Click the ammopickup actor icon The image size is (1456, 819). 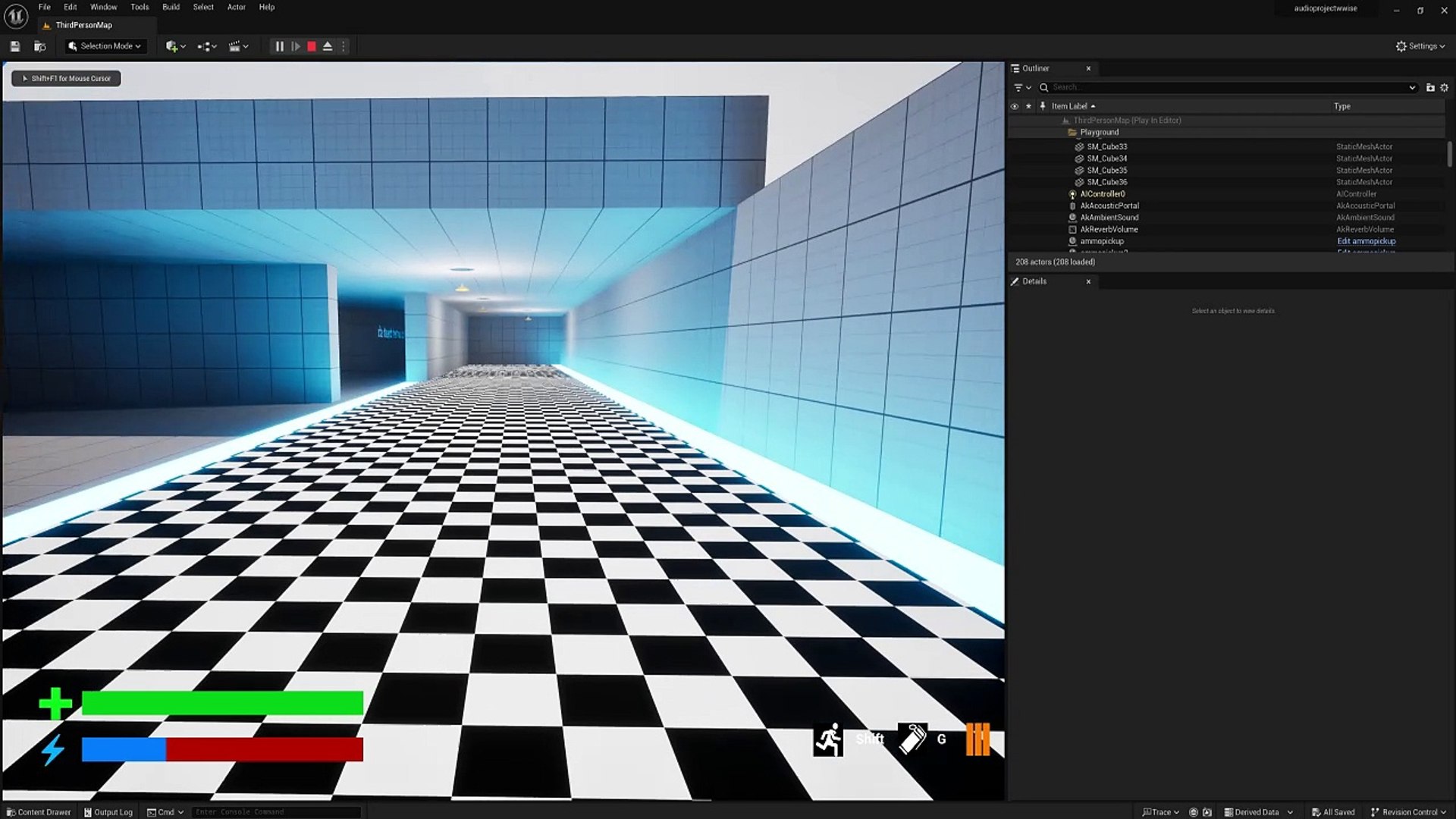tap(1072, 241)
